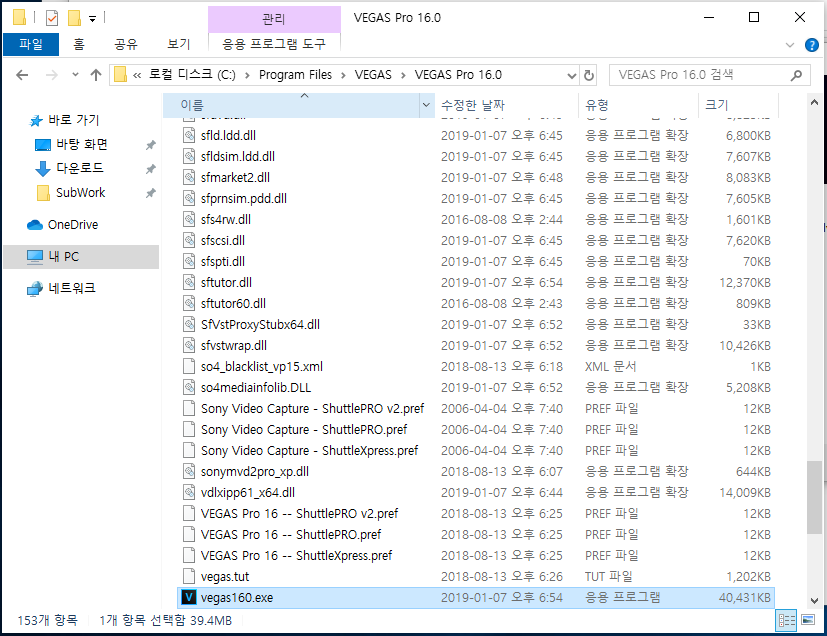
Task: Navigate to Program Files in breadcrumb
Action: coord(295,75)
